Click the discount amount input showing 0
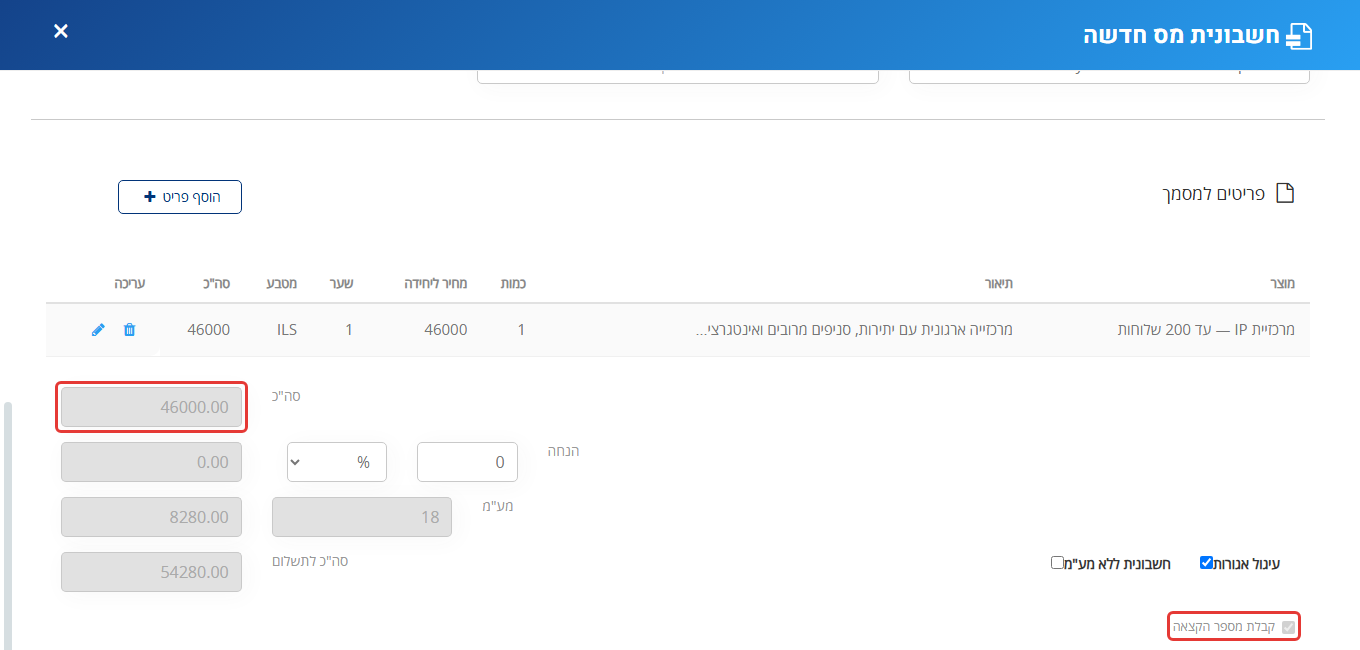This screenshot has height=650, width=1360. [x=467, y=462]
